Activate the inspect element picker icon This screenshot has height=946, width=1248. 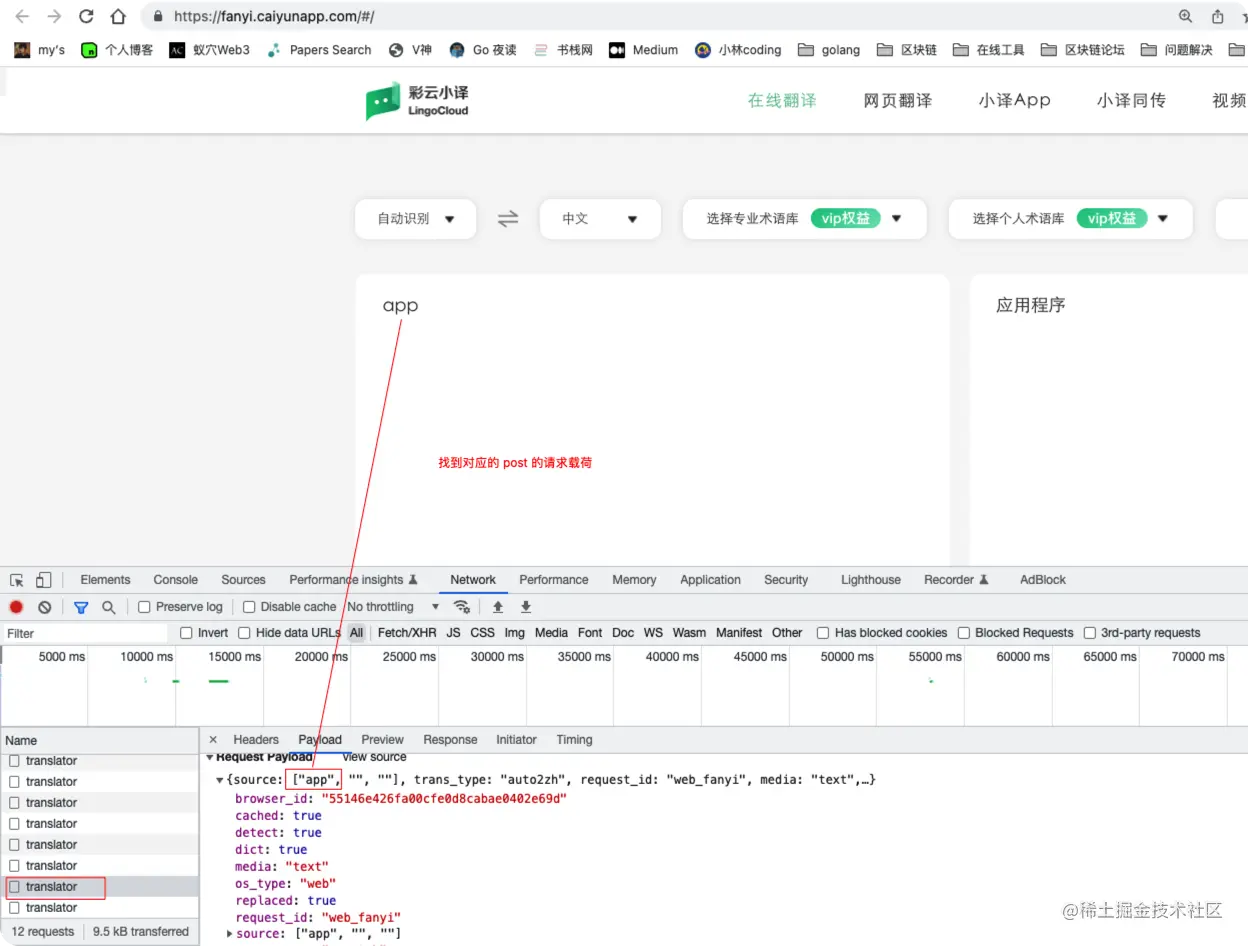17,580
